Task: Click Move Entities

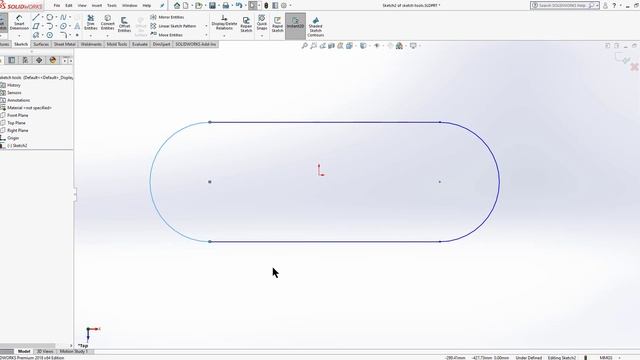Action: pos(166,35)
